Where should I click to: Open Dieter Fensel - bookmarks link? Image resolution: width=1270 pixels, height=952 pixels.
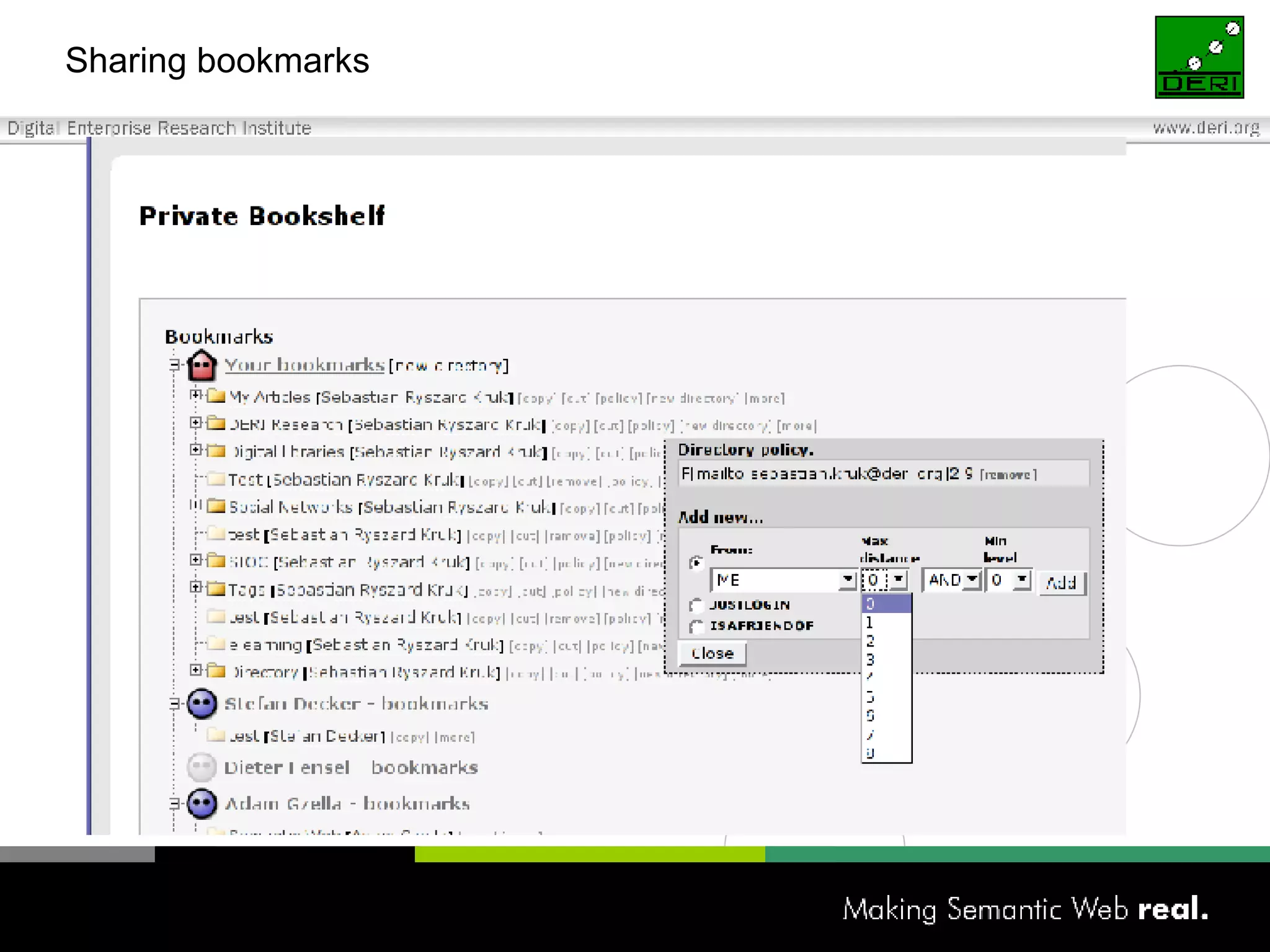coord(351,767)
